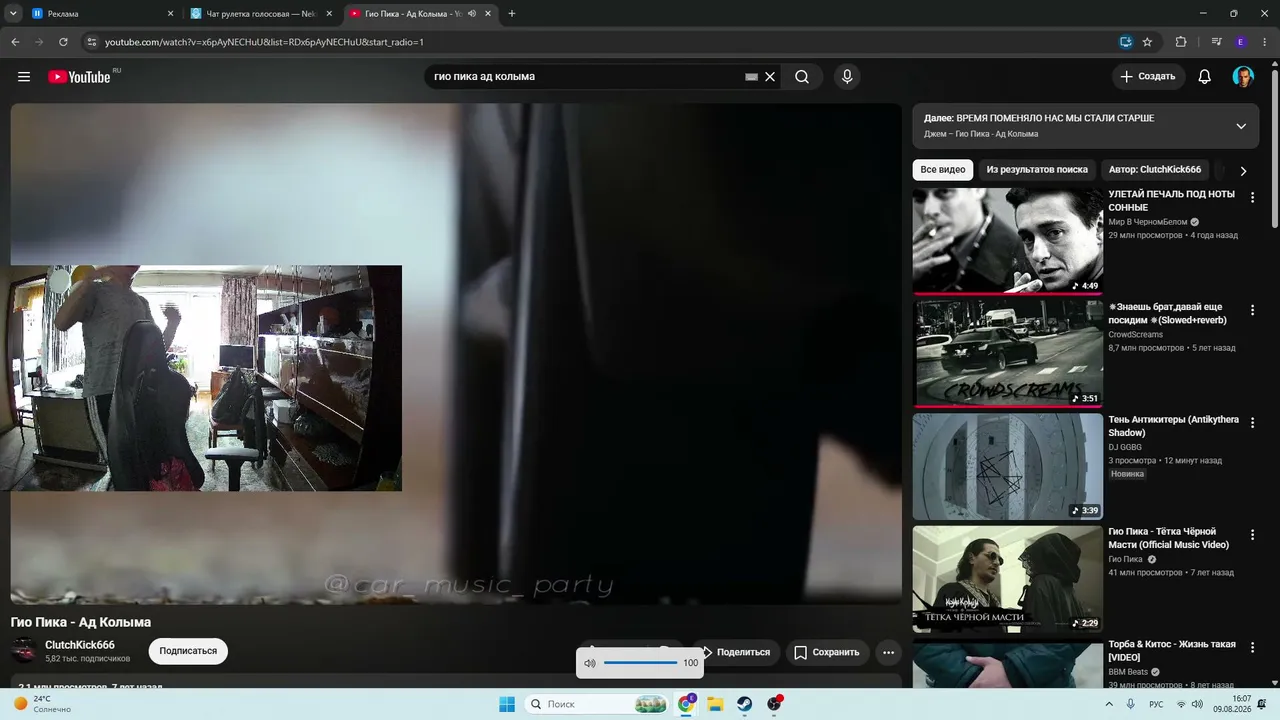Open the YouTube guide hamburger menu

tap(24, 77)
